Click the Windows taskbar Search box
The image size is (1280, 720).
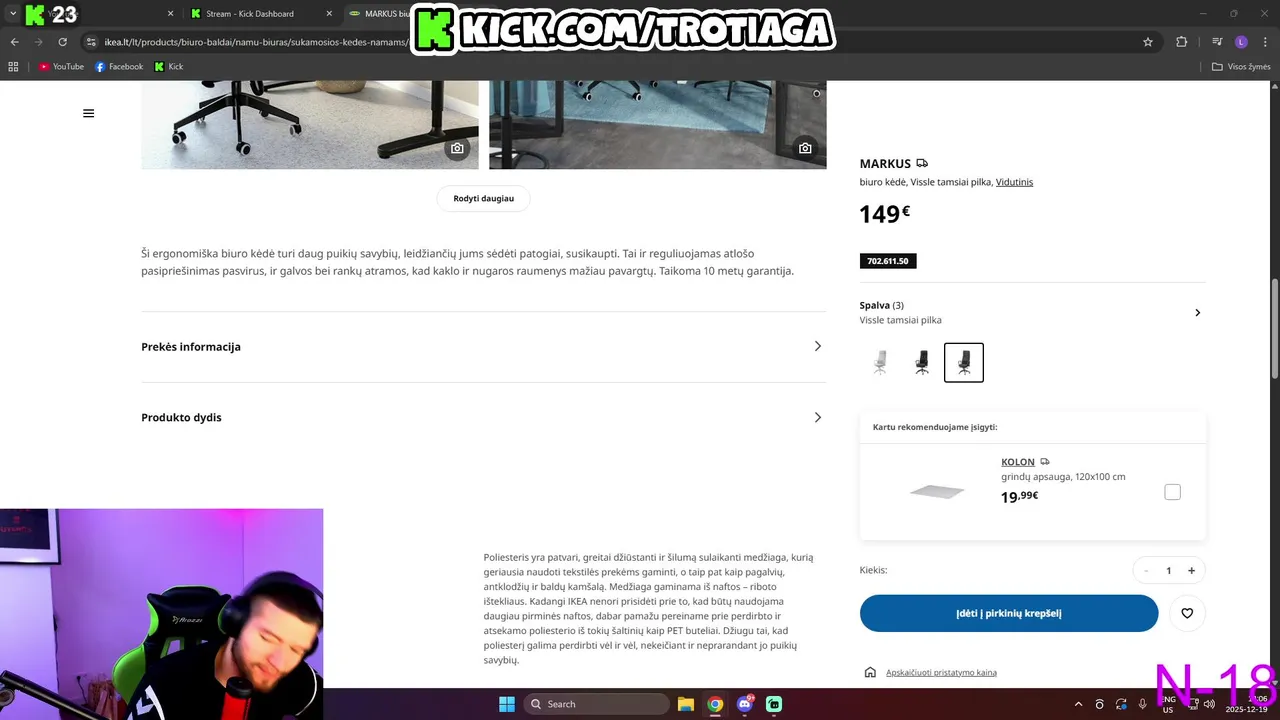coord(596,704)
